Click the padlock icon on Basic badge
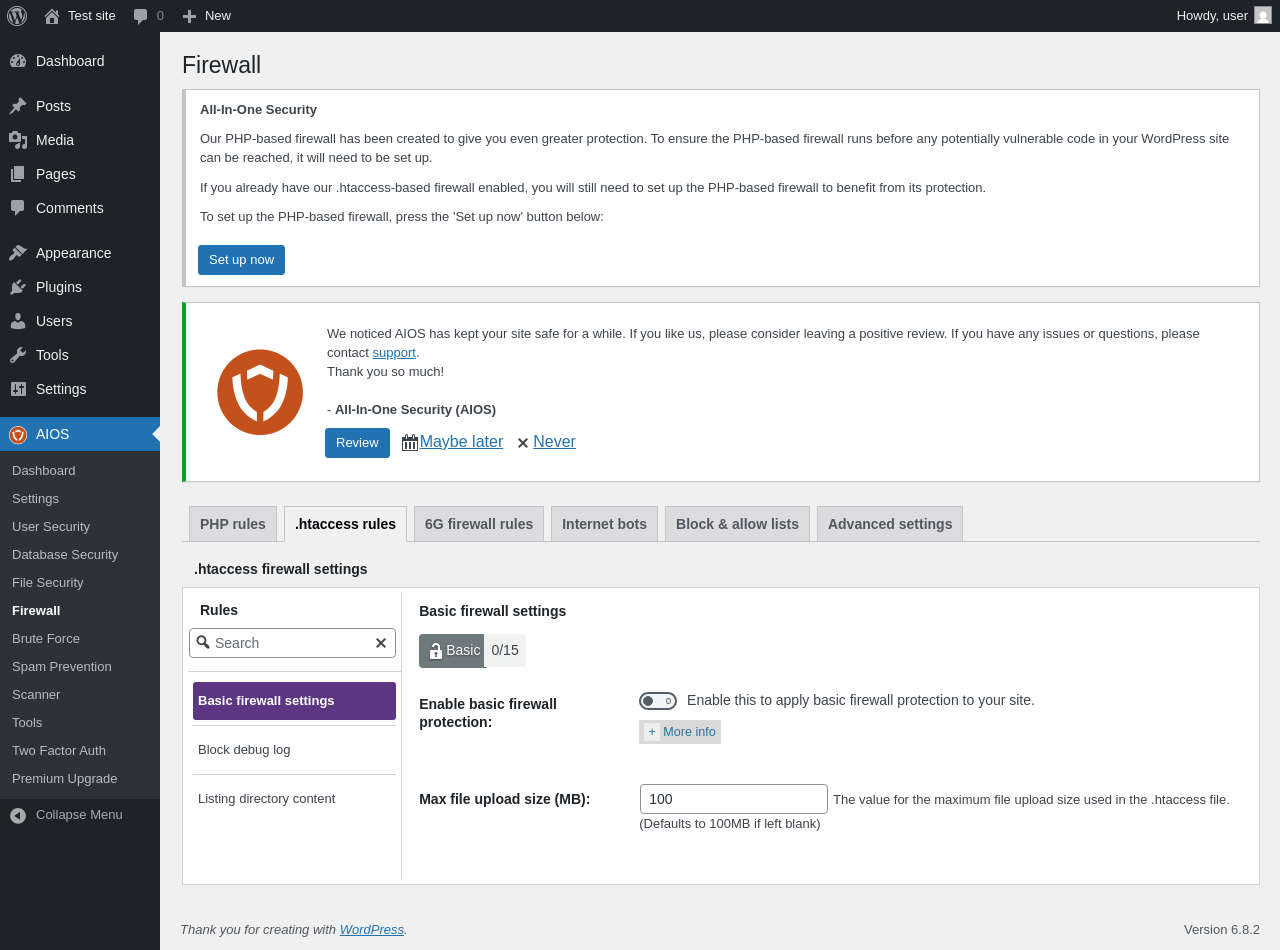This screenshot has height=950, width=1280. pos(436,651)
